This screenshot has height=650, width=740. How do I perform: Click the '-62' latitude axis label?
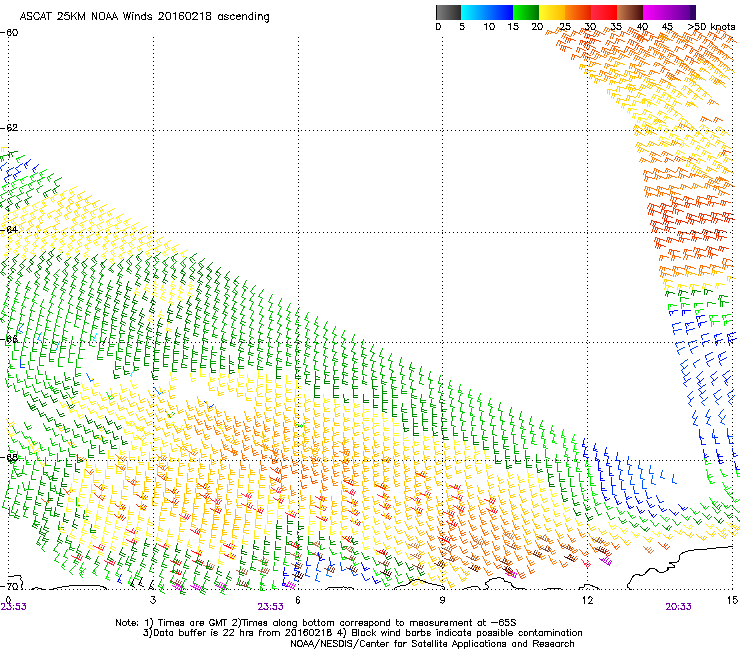coord(9,128)
